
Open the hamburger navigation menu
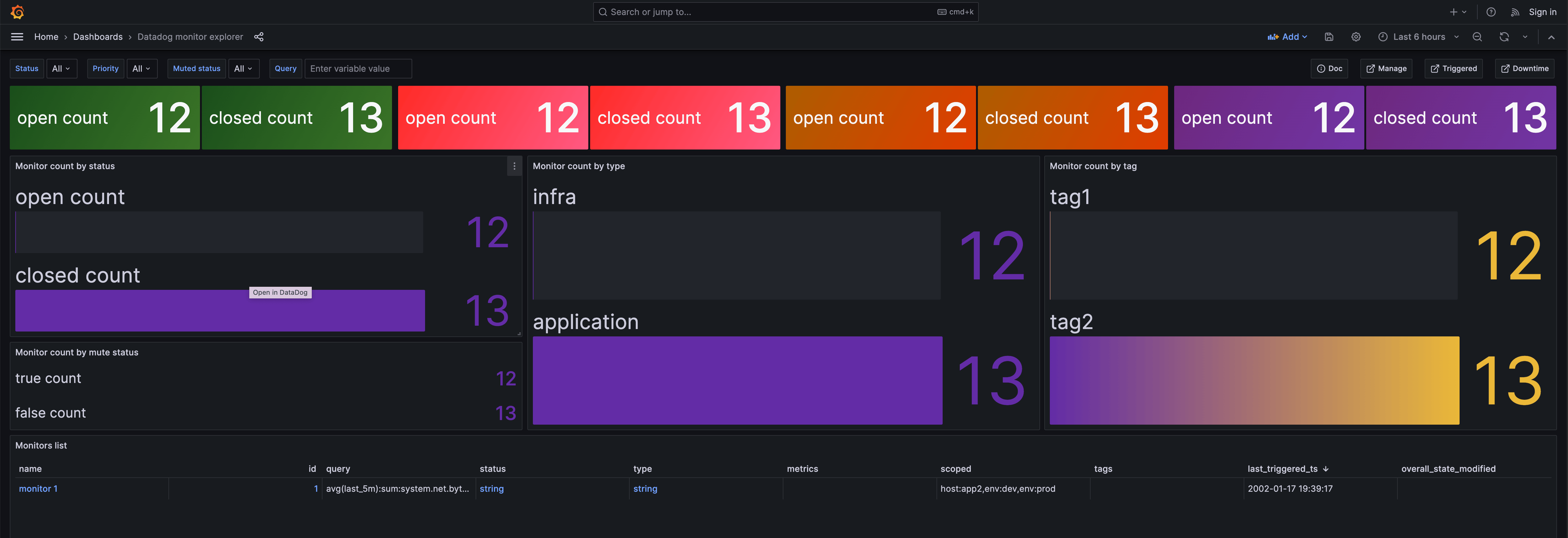coord(17,36)
